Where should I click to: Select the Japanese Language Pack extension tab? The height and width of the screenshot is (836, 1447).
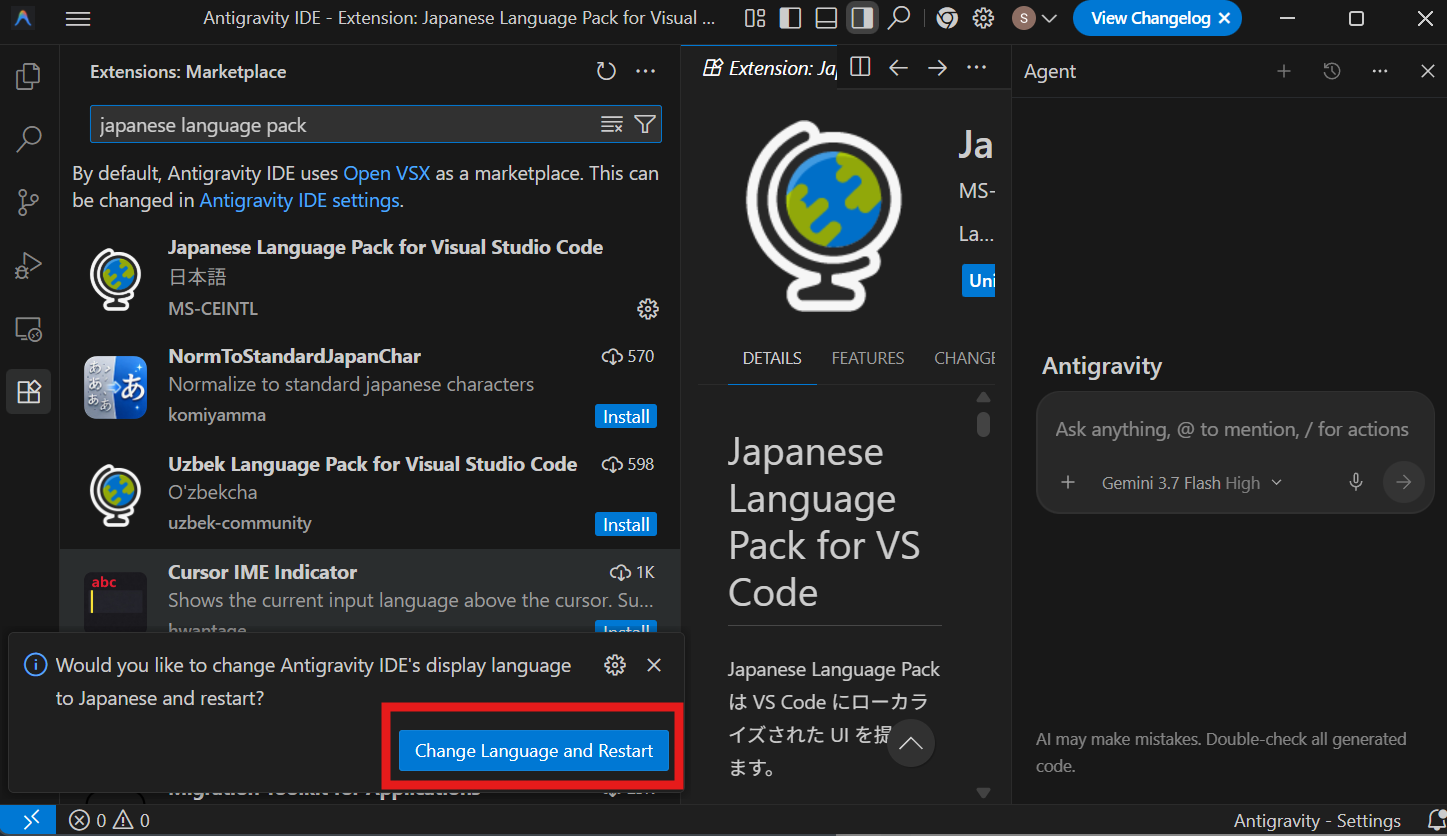pyautogui.click(x=769, y=68)
